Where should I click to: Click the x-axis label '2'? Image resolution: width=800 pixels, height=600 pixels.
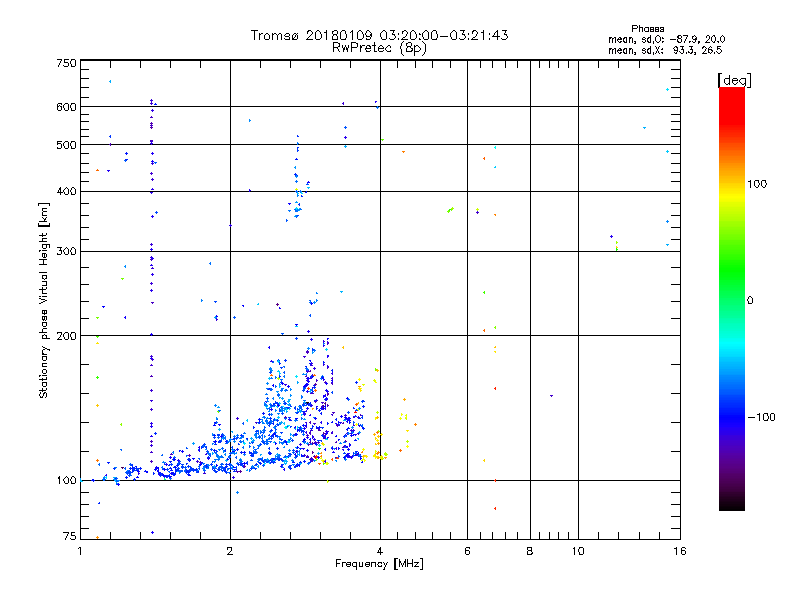(x=230, y=551)
